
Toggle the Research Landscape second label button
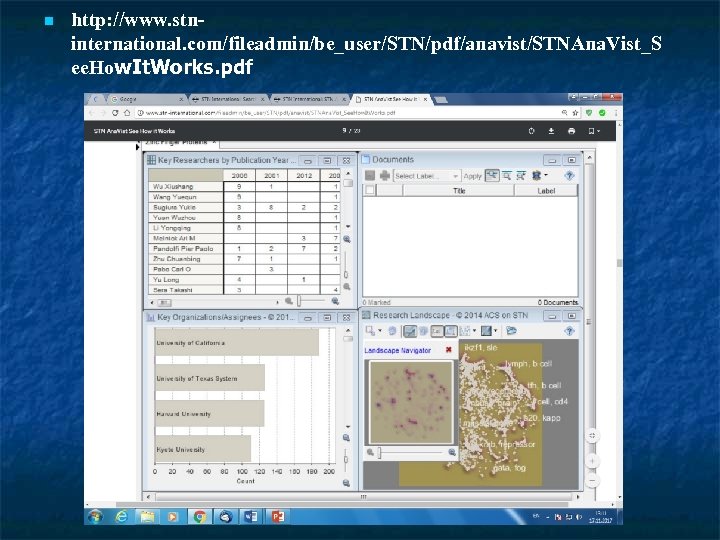[x=450, y=331]
